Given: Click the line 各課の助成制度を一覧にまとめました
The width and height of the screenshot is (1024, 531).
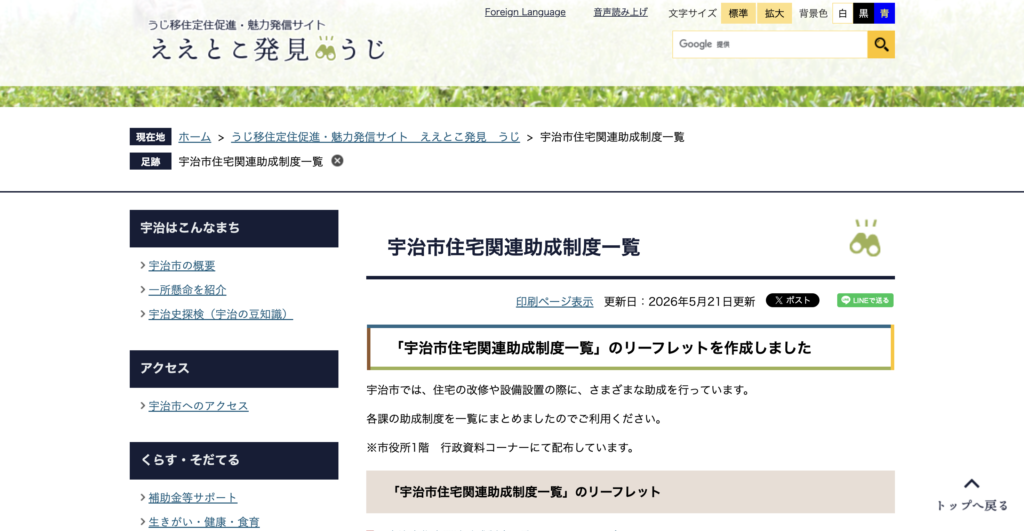Looking at the screenshot, I should tap(514, 419).
